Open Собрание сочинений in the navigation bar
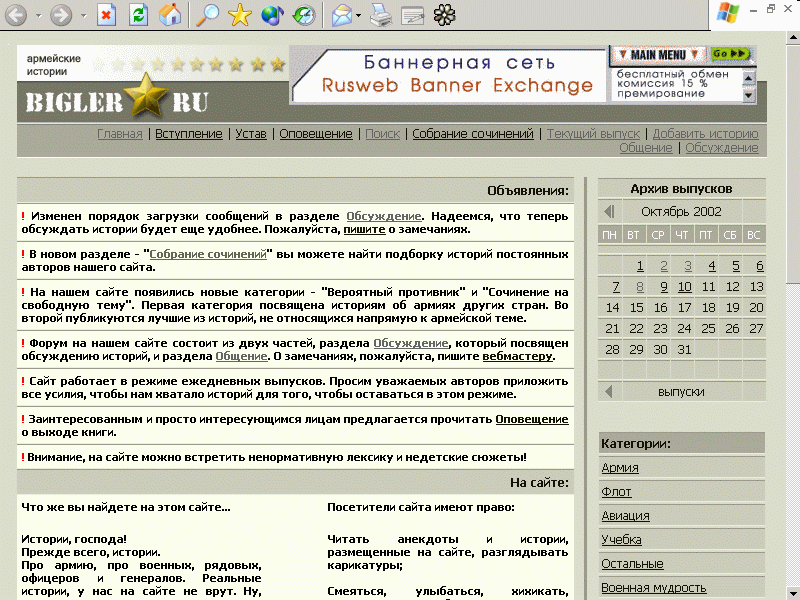This screenshot has width=800, height=600. click(x=473, y=134)
